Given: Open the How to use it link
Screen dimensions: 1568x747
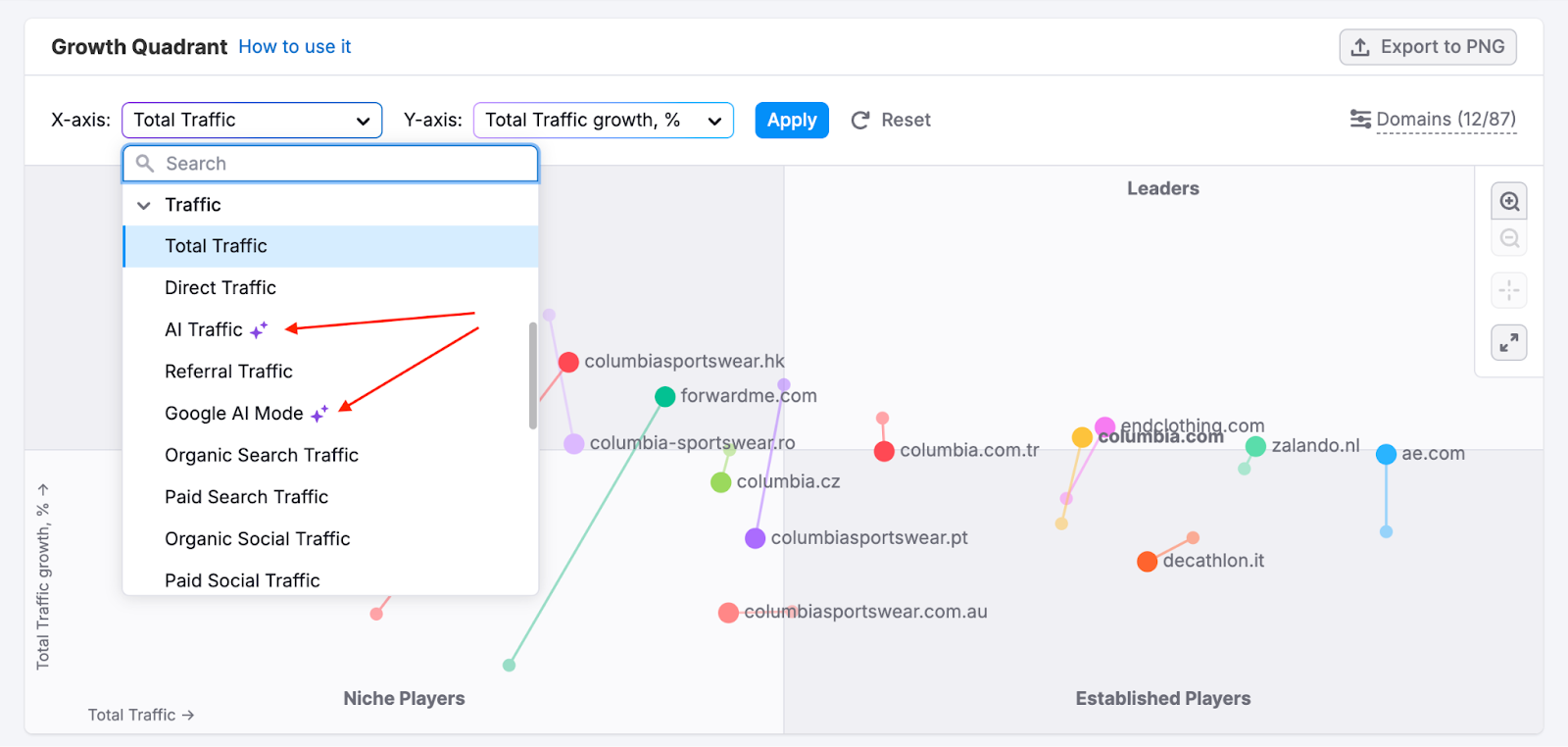Looking at the screenshot, I should [x=294, y=47].
